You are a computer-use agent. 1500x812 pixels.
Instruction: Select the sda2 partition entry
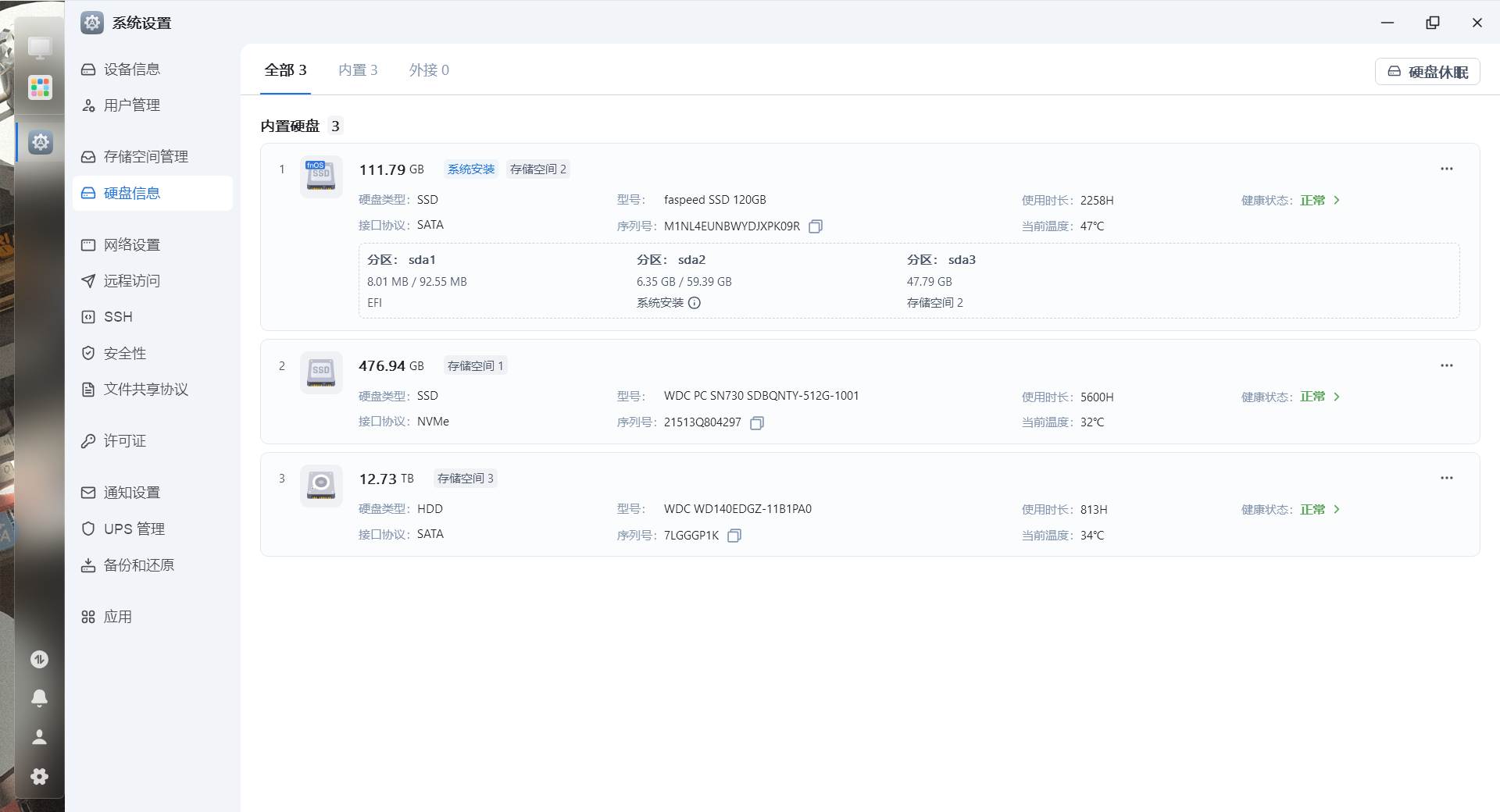click(684, 281)
